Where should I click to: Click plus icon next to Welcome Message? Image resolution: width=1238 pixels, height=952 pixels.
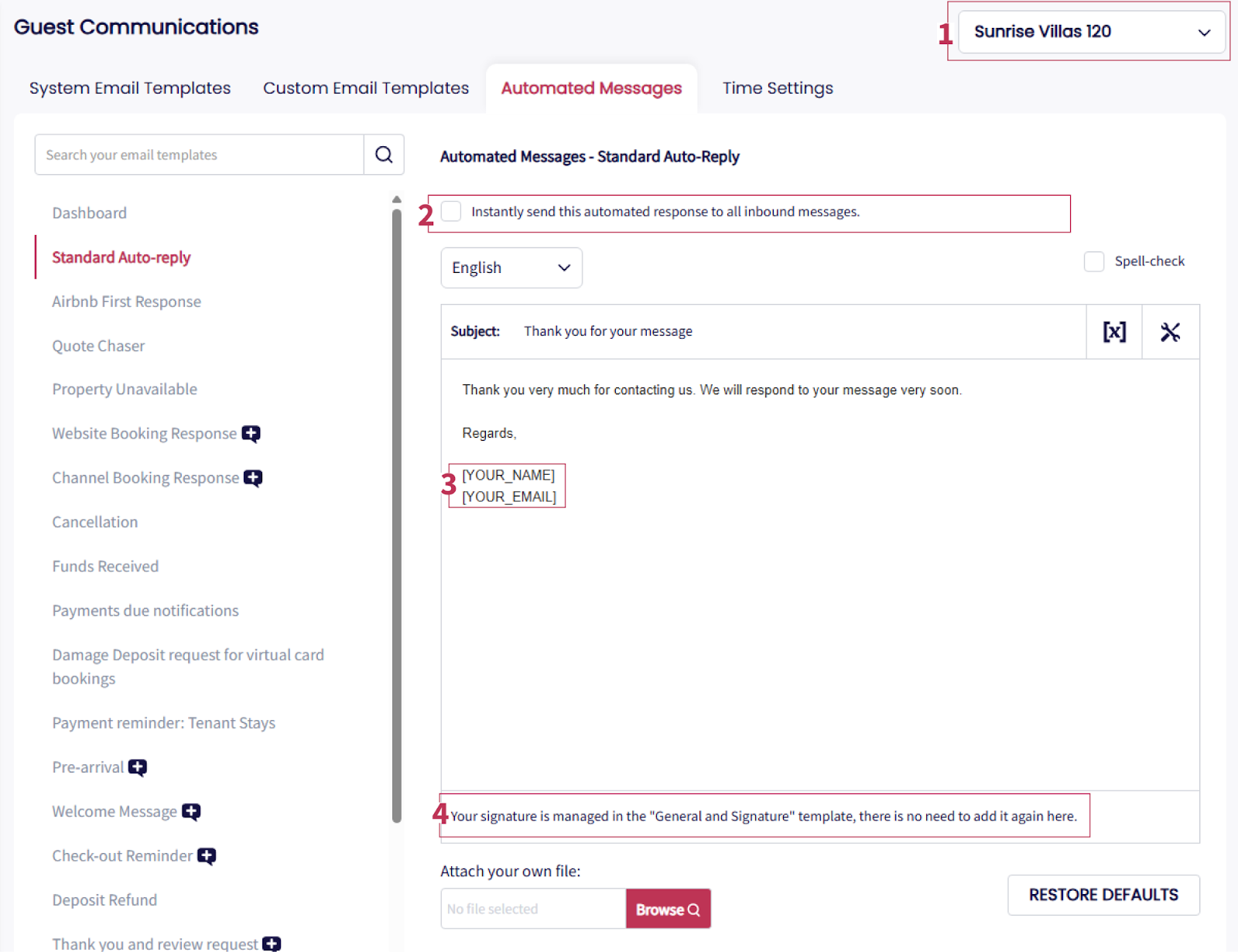pyautogui.click(x=191, y=811)
